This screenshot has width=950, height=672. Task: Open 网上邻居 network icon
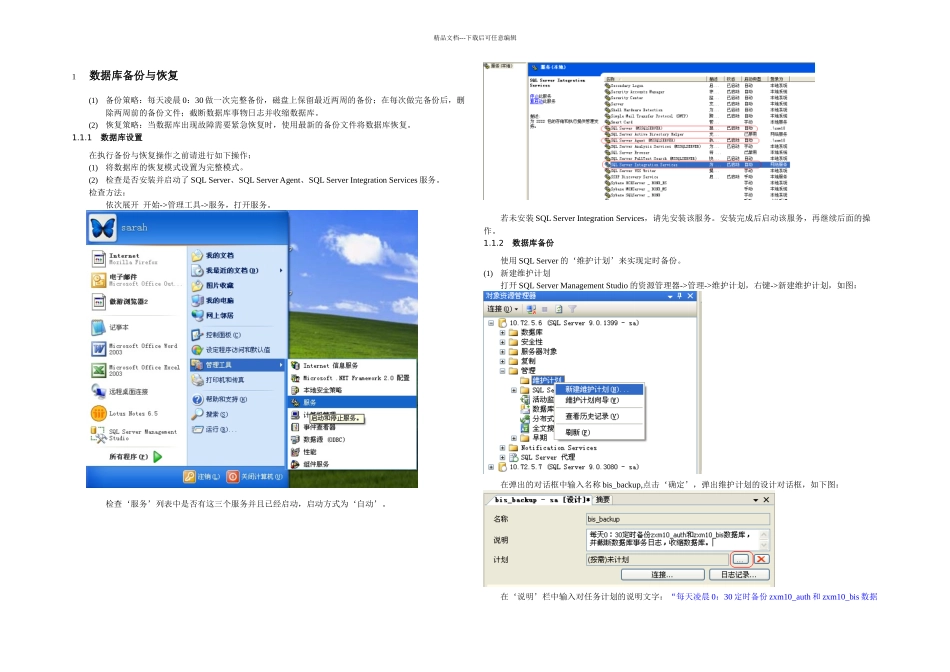[197, 315]
